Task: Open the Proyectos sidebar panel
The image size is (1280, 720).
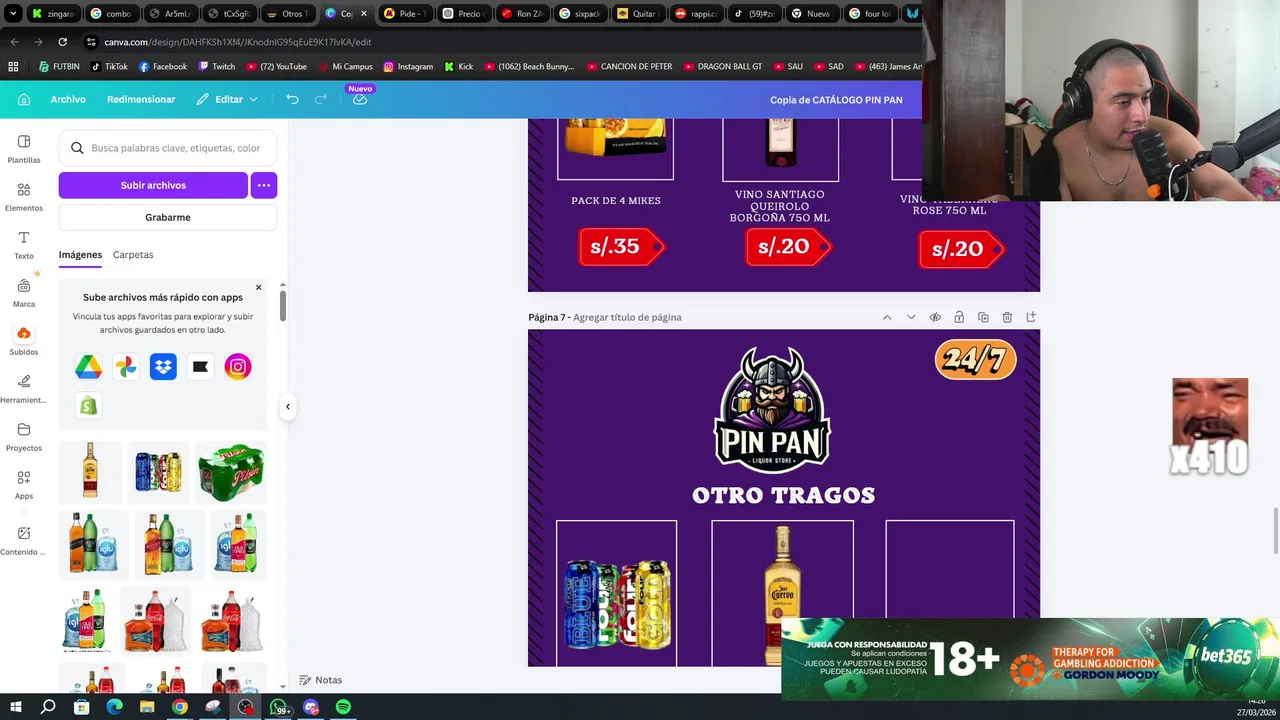Action: [x=24, y=436]
